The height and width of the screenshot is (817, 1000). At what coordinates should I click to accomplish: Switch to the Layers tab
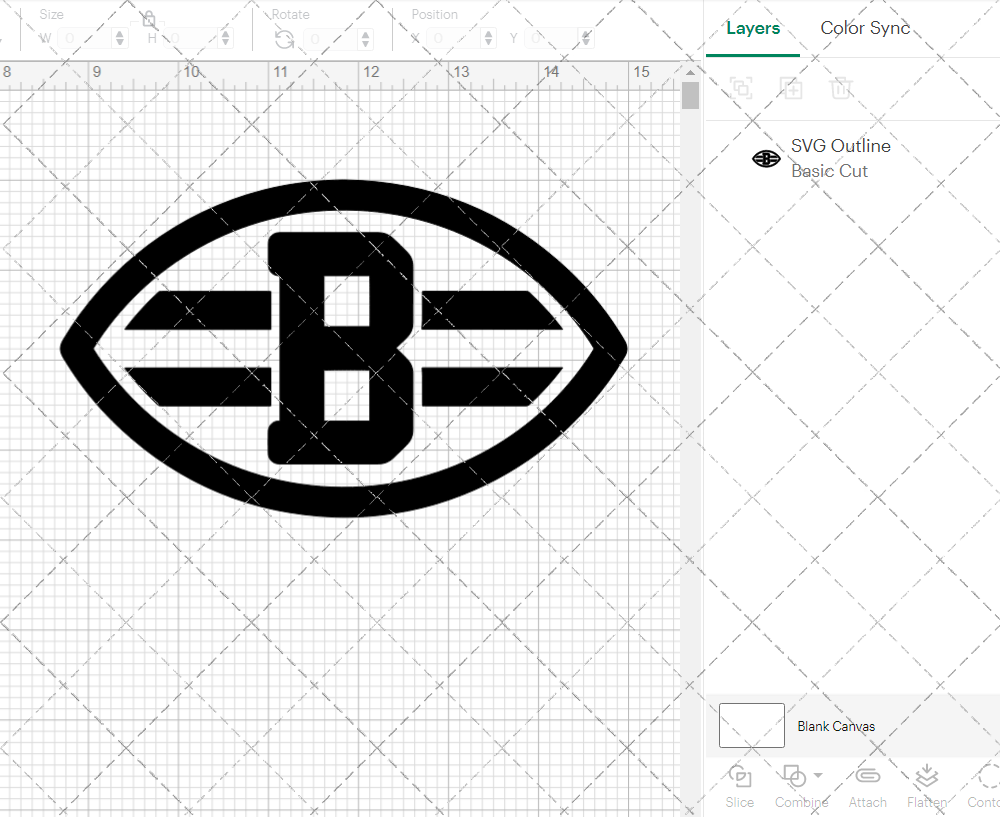pos(753,28)
